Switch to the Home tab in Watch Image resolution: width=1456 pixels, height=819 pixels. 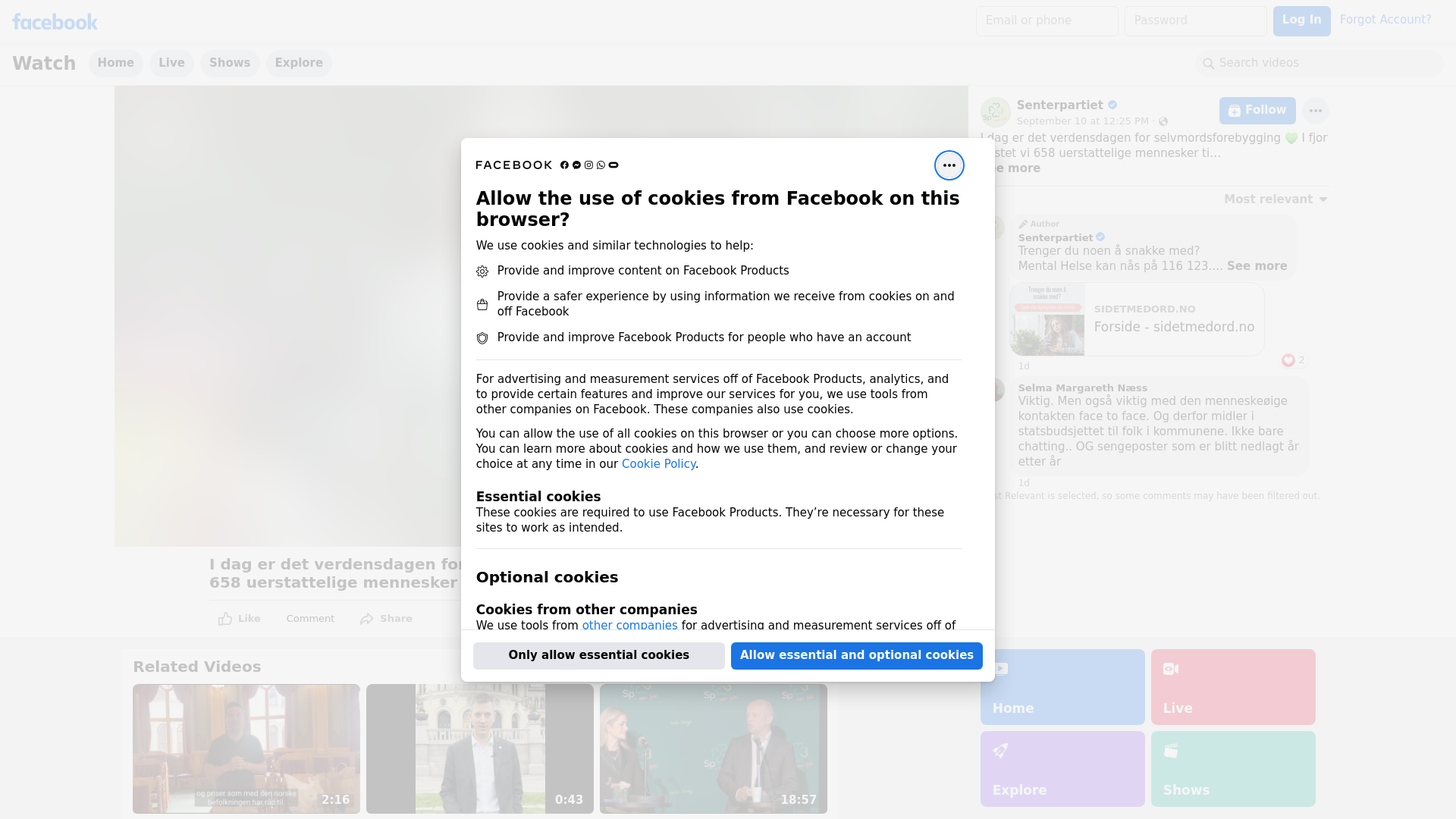[115, 63]
